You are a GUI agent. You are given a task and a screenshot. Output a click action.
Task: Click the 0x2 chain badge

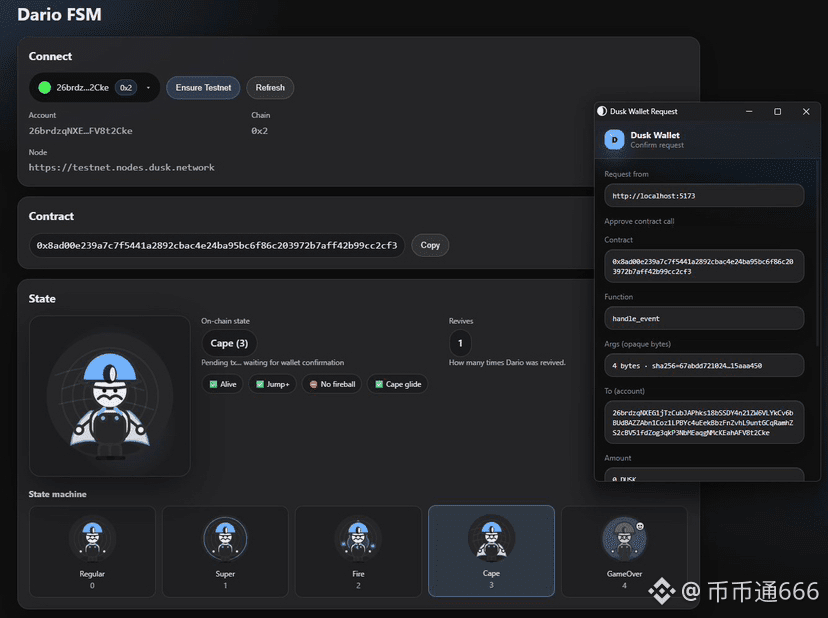126,88
